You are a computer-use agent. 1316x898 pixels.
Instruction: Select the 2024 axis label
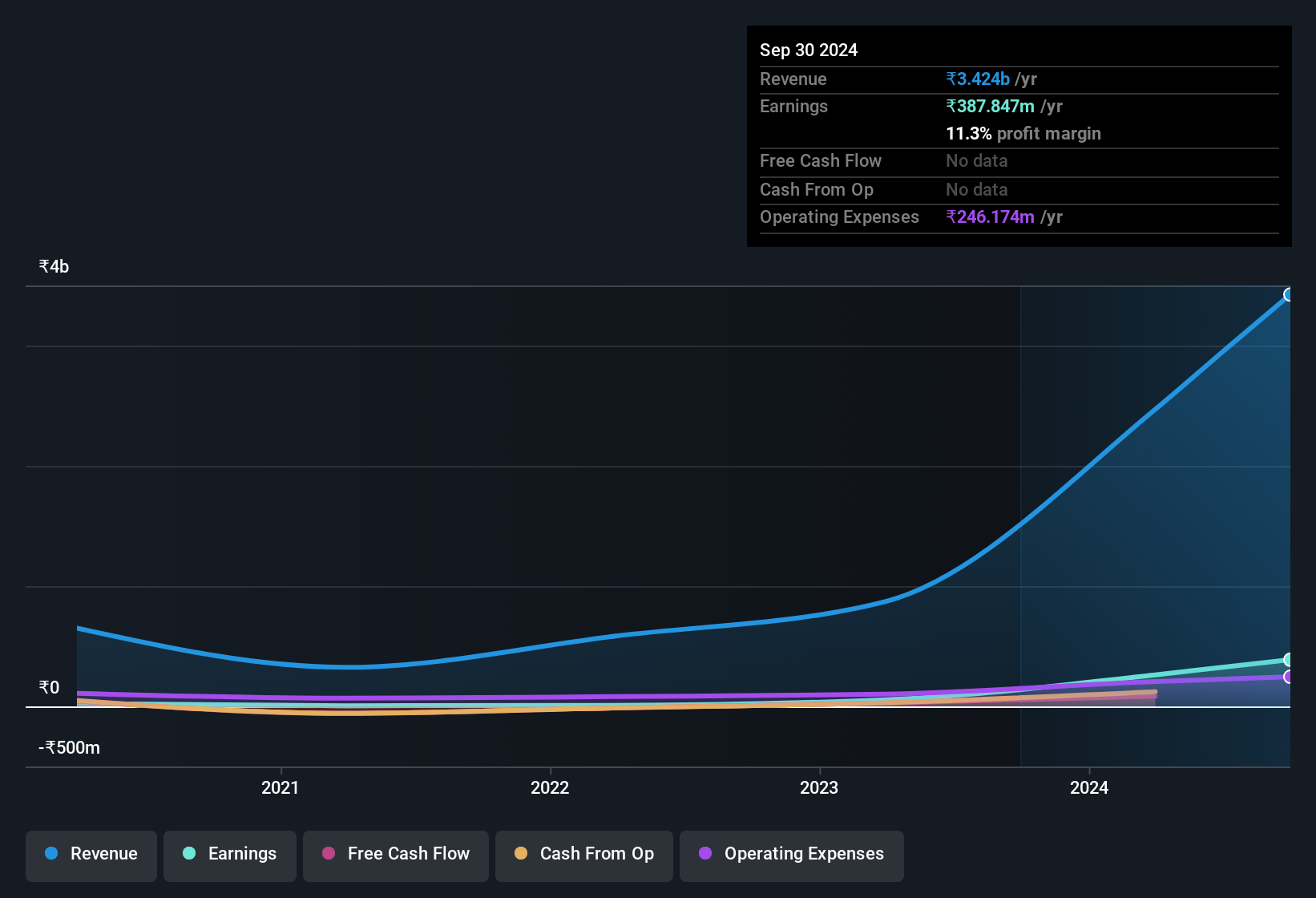1089,787
